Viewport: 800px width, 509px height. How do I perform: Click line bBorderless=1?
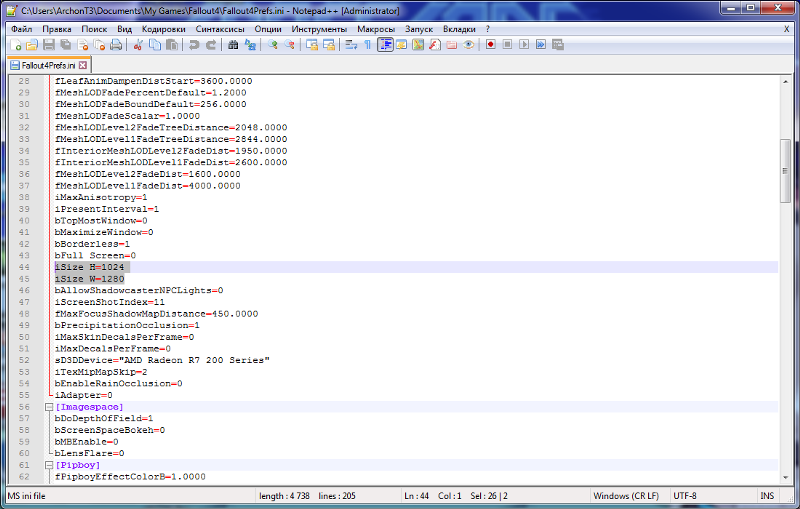[x=92, y=244]
